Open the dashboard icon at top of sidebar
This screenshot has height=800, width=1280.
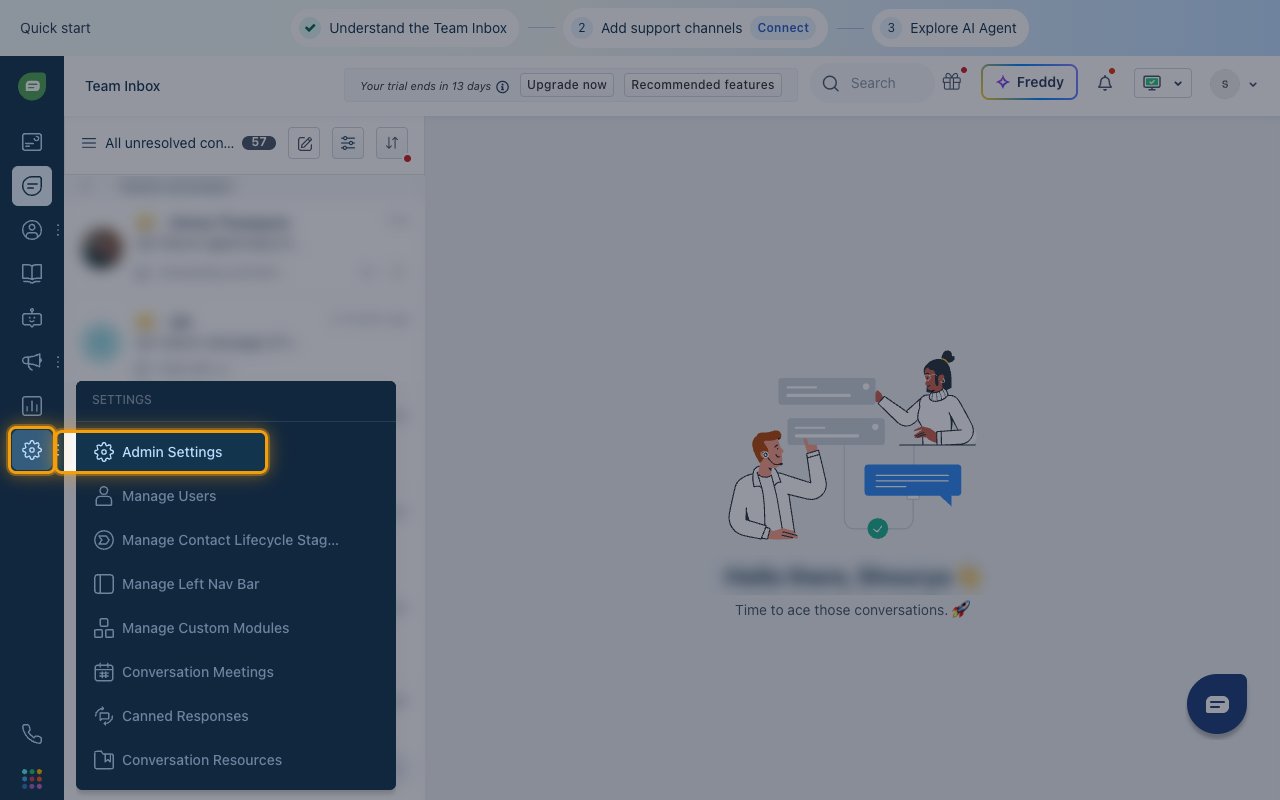(32, 142)
